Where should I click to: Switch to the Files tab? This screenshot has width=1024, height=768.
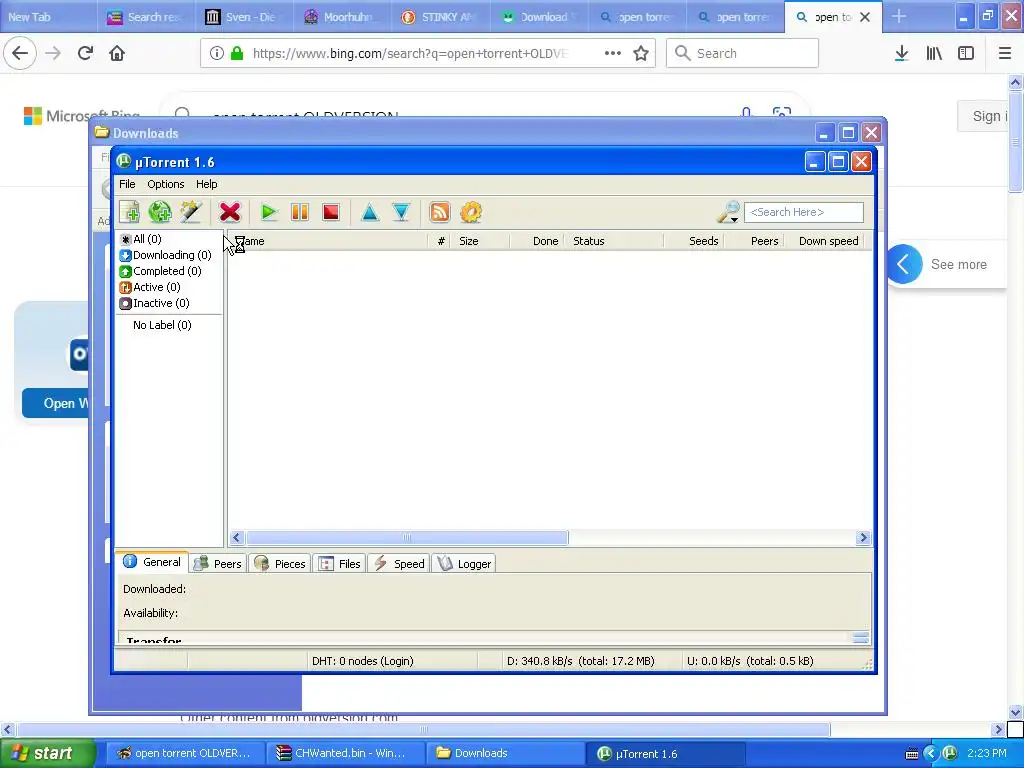339,564
